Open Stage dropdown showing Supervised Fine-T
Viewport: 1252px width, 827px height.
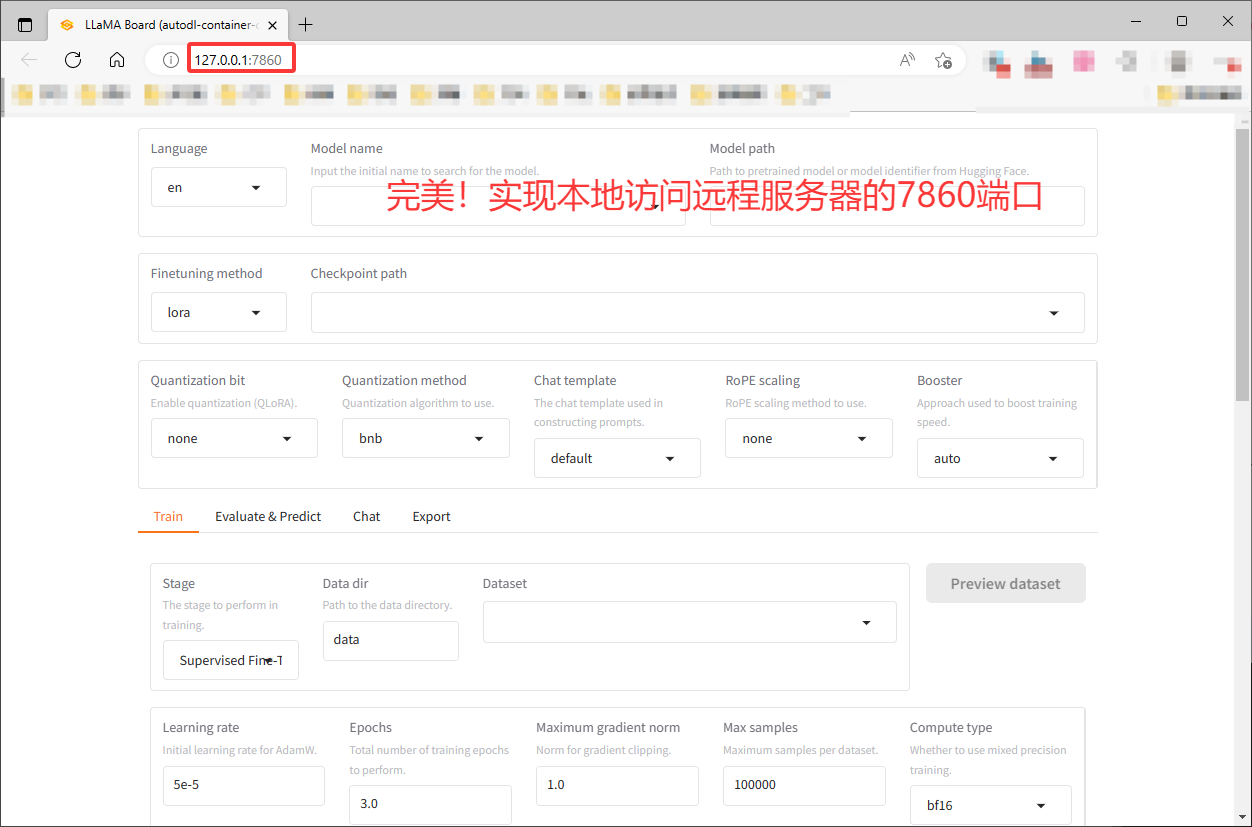tap(230, 660)
